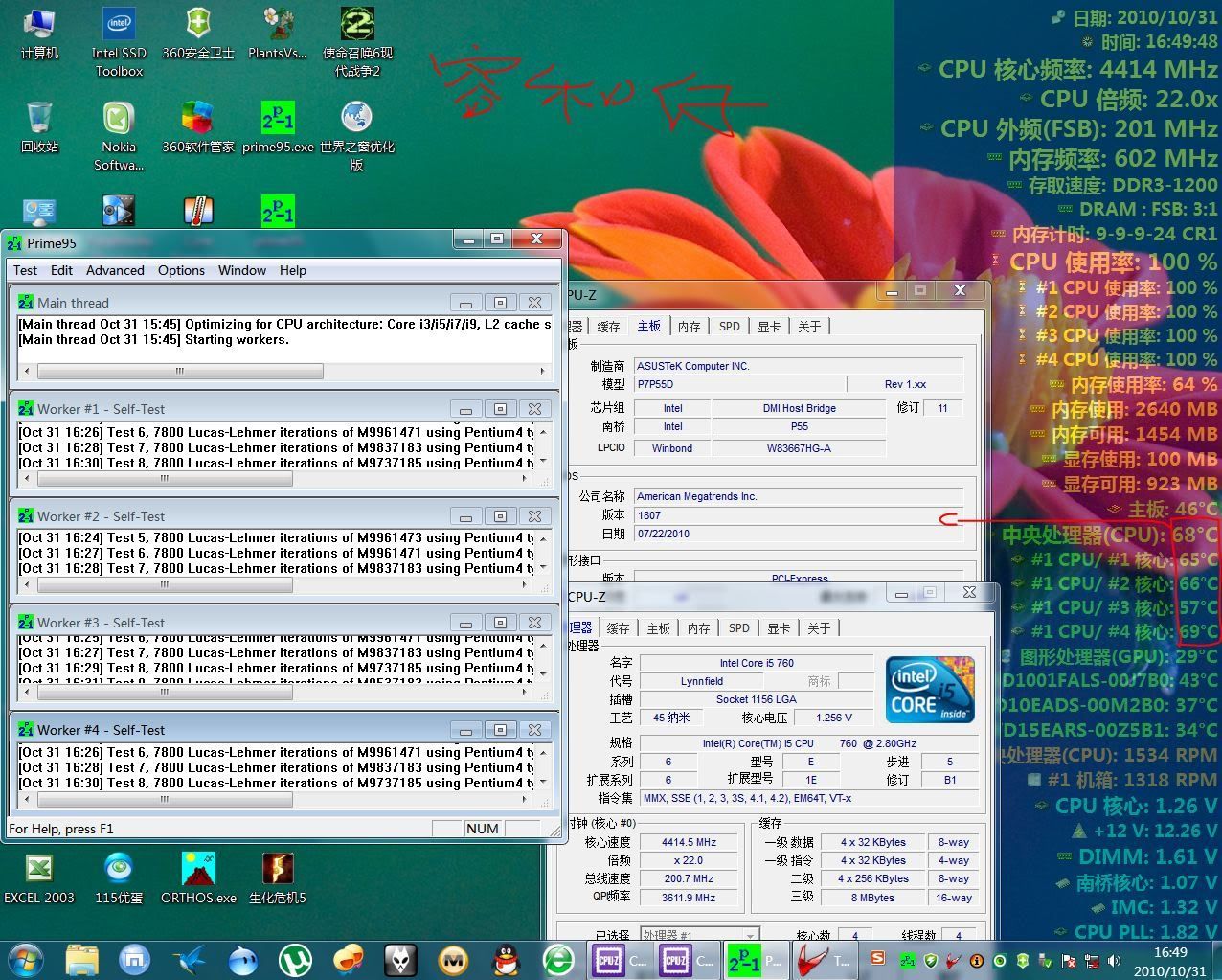1222x980 pixels.
Task: Click the Prime95 button in the taskbar
Action: pyautogui.click(x=755, y=959)
